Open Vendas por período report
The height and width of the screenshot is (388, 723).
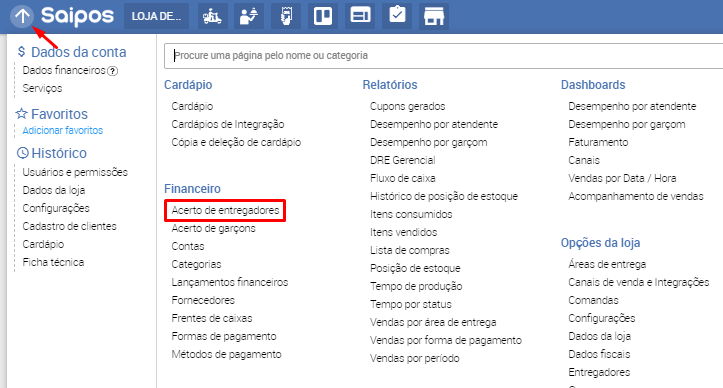click(415, 358)
